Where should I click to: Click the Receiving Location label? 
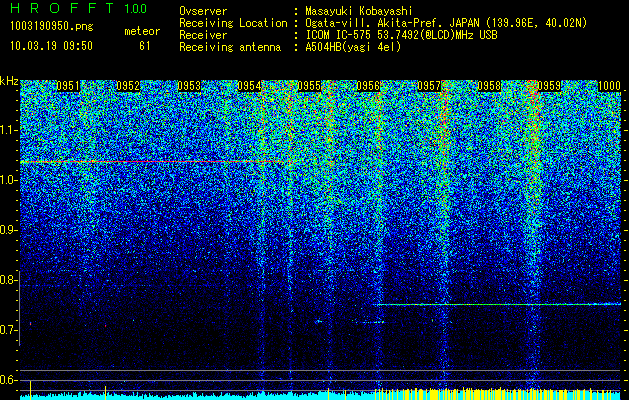[233, 23]
